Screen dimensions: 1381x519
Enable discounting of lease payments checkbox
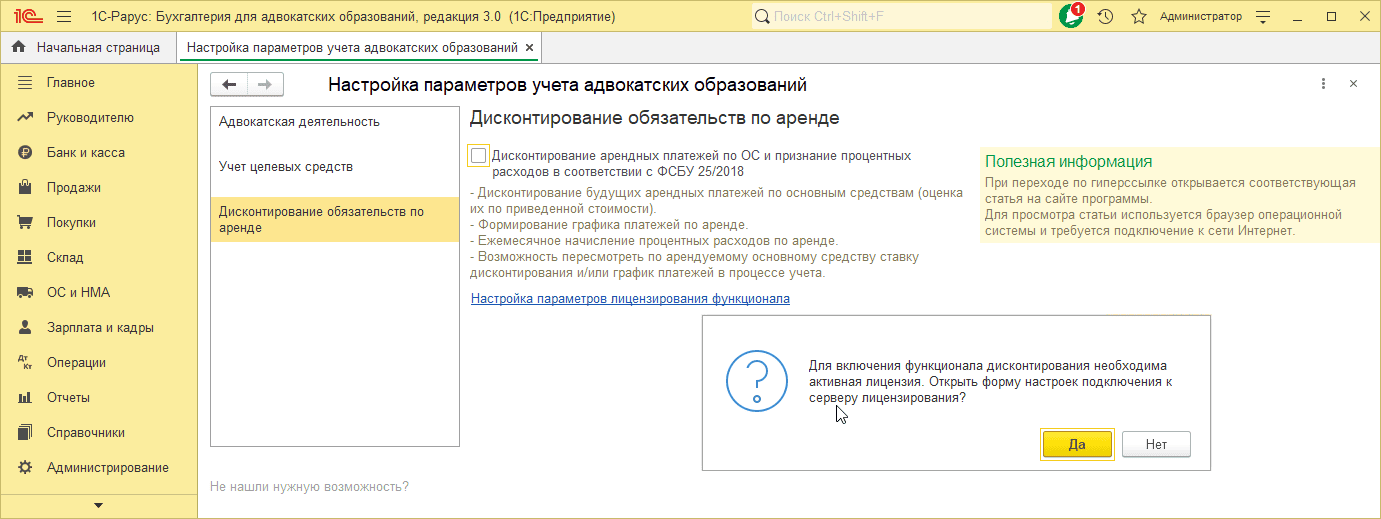(x=478, y=156)
